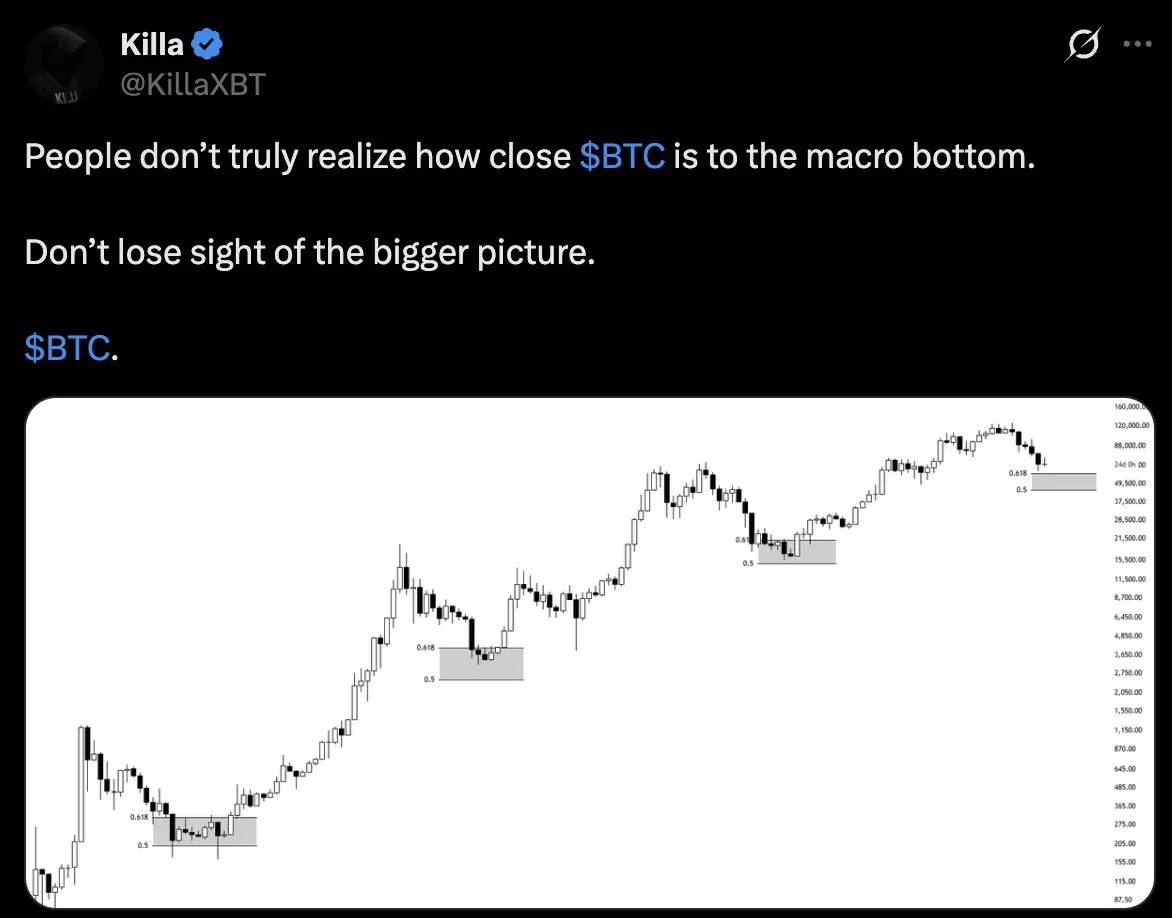This screenshot has height=918, width=1172.
Task: Open the BTC chart image attachment
Action: pos(590,653)
